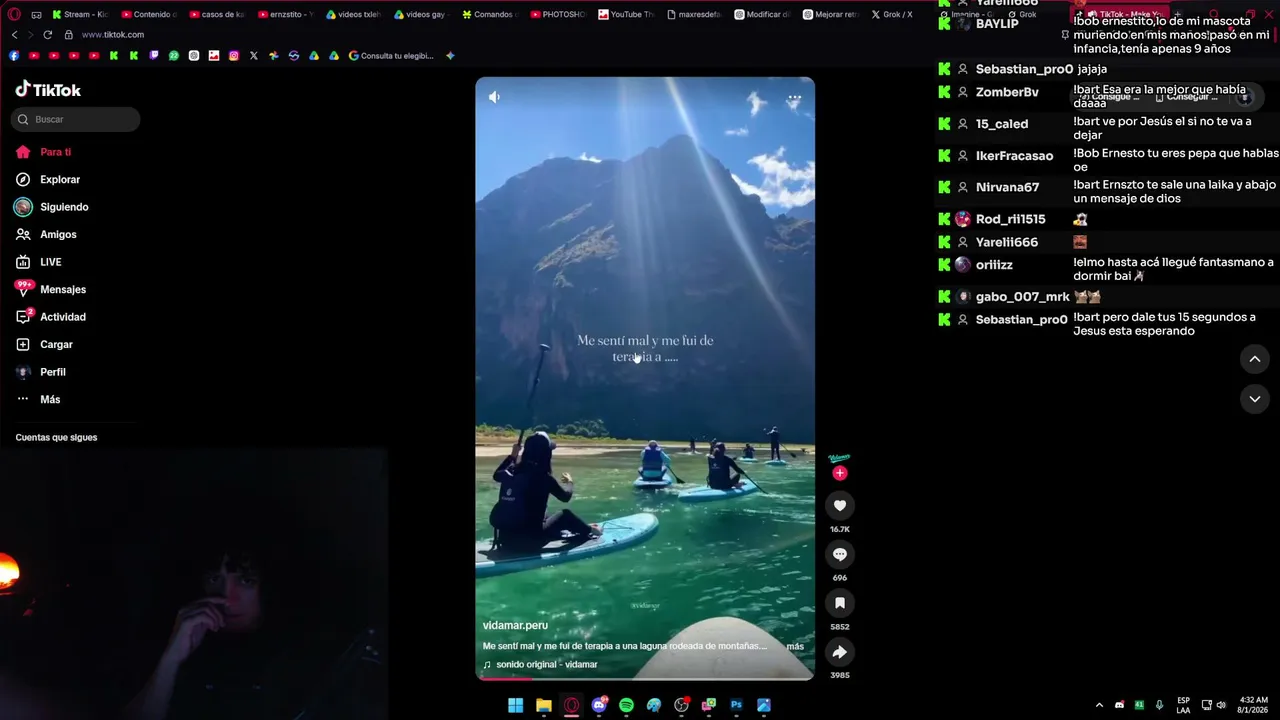This screenshot has height=720, width=1280.
Task: Open the Perfil page
Action: (x=40, y=372)
